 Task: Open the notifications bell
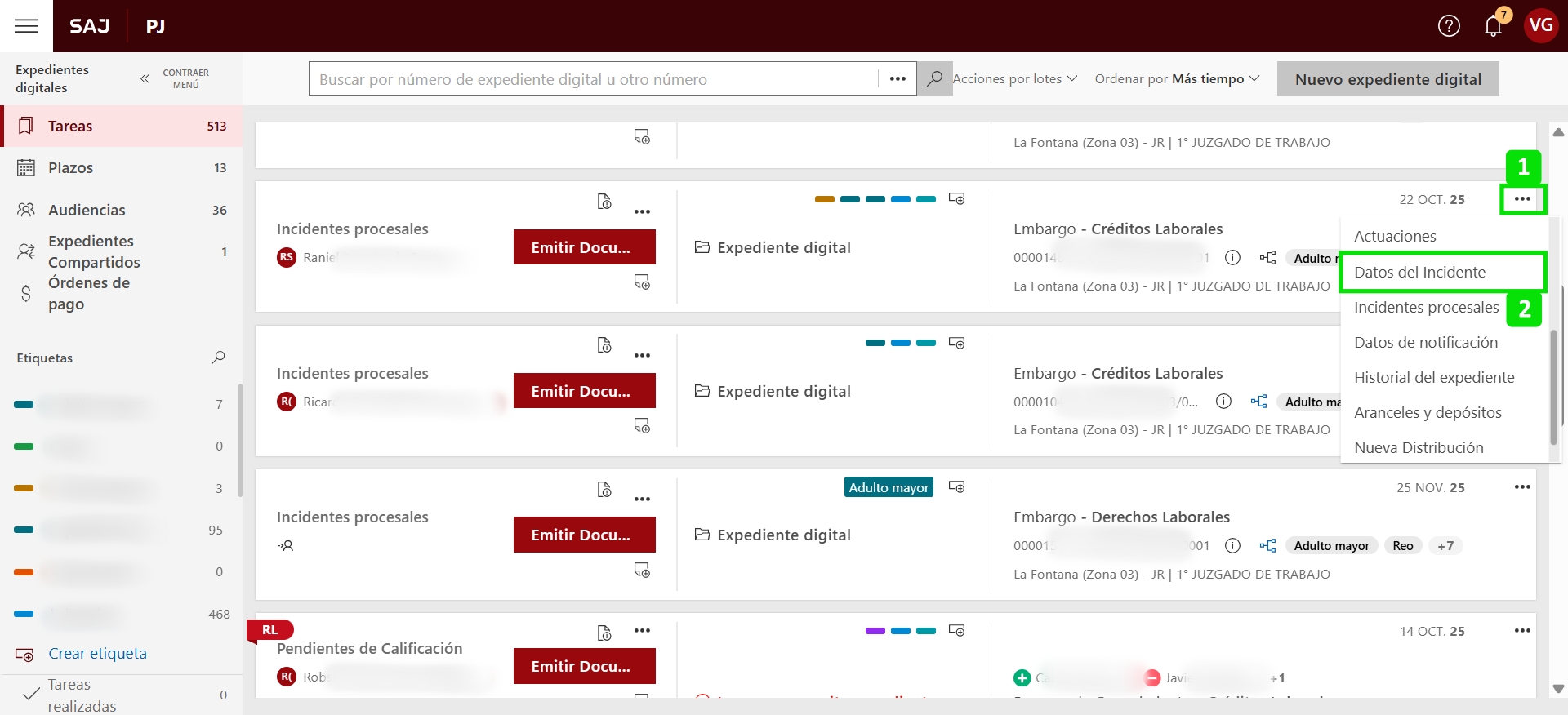(x=1493, y=26)
